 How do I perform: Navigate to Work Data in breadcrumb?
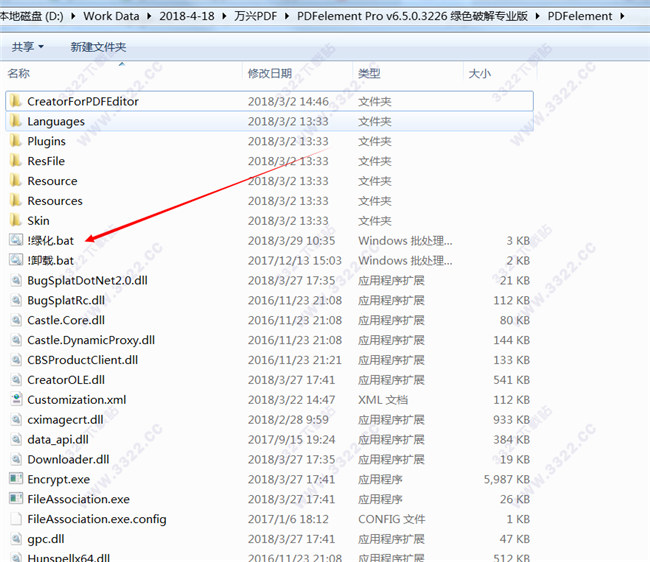click(x=111, y=16)
